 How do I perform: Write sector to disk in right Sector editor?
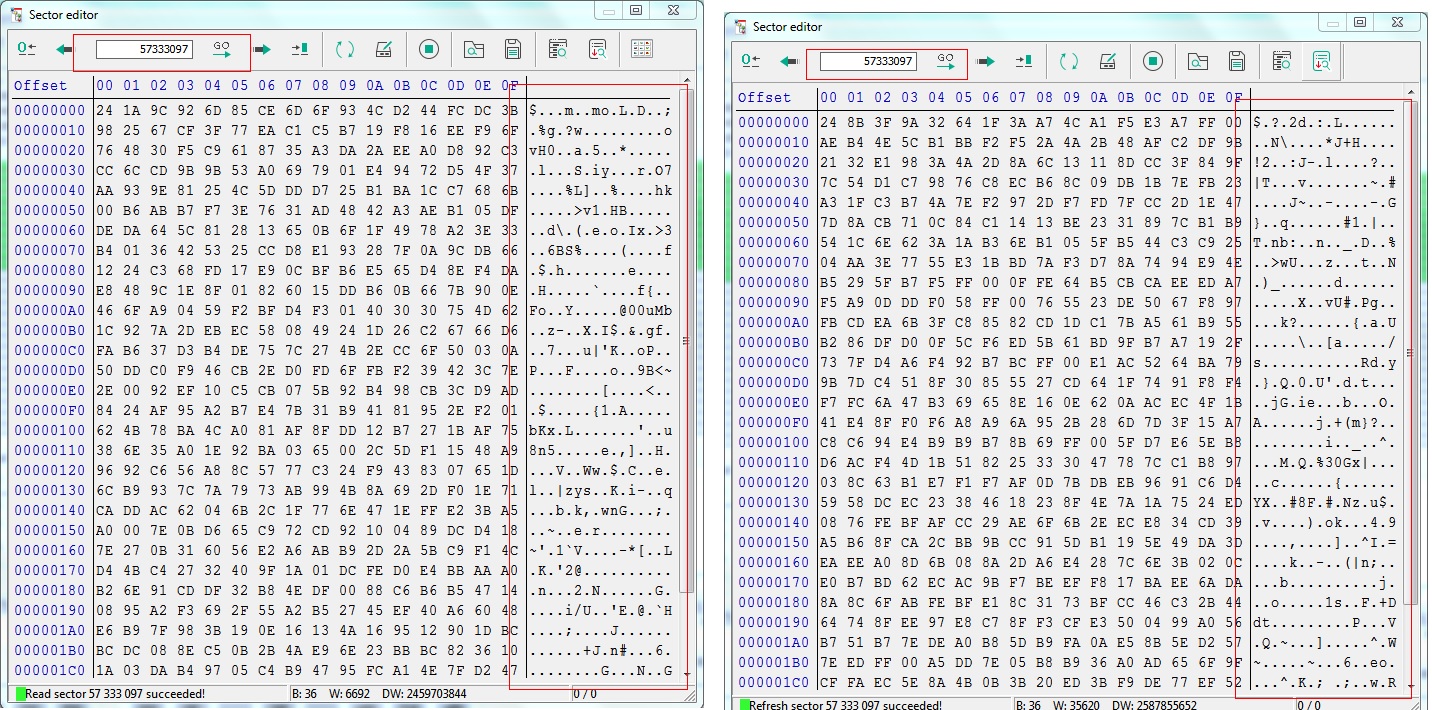[x=1107, y=62]
